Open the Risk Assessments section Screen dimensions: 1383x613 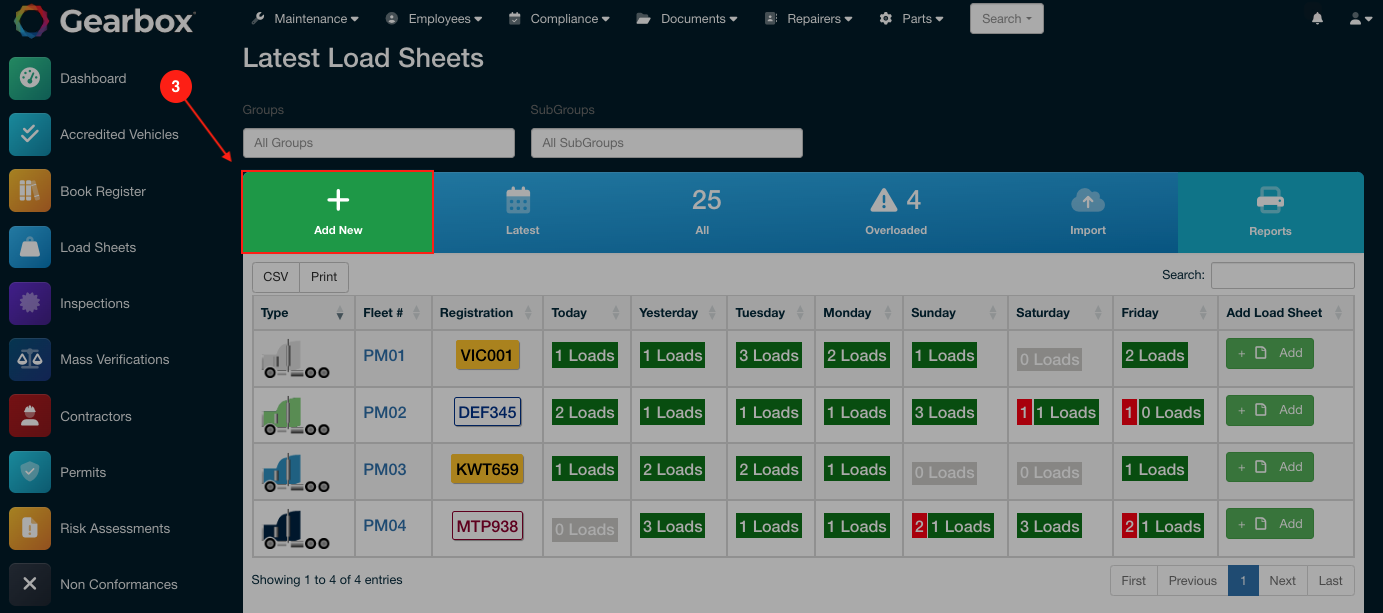(113, 528)
